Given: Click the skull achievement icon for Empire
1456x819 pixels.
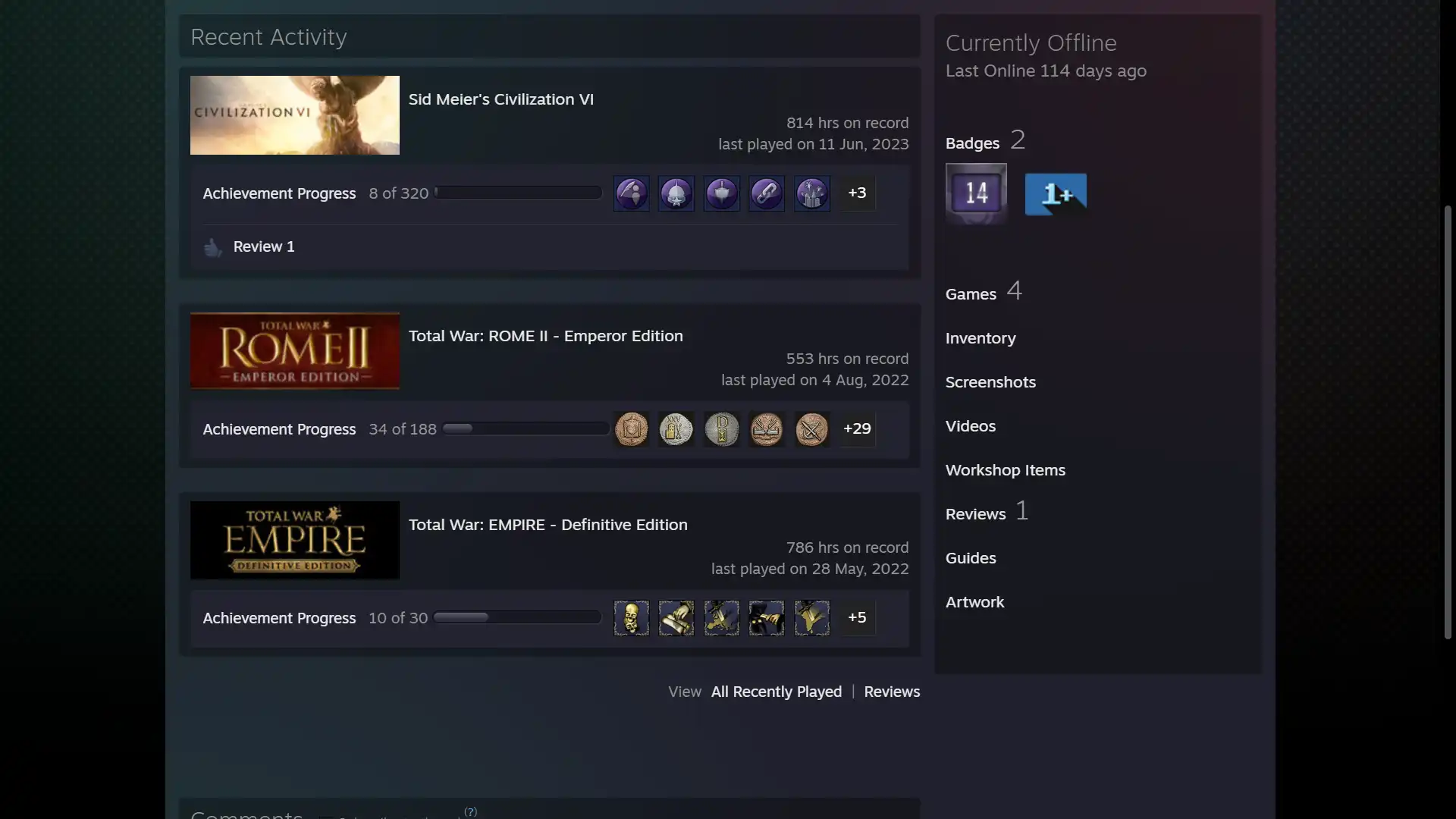Looking at the screenshot, I should [x=631, y=618].
